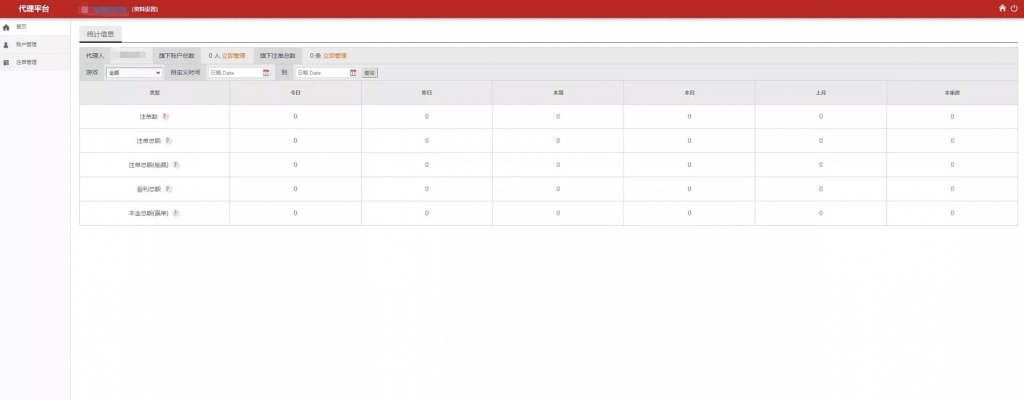Click the help icon next to 注单总额

pos(168,141)
